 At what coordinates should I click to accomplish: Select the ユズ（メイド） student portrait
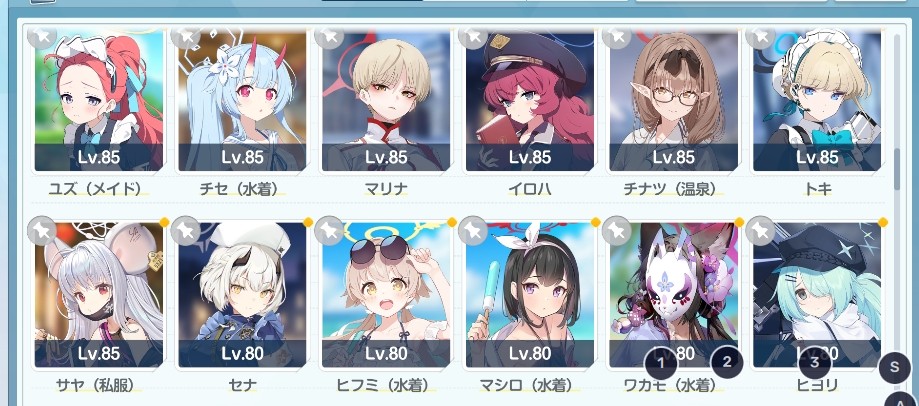[99, 101]
